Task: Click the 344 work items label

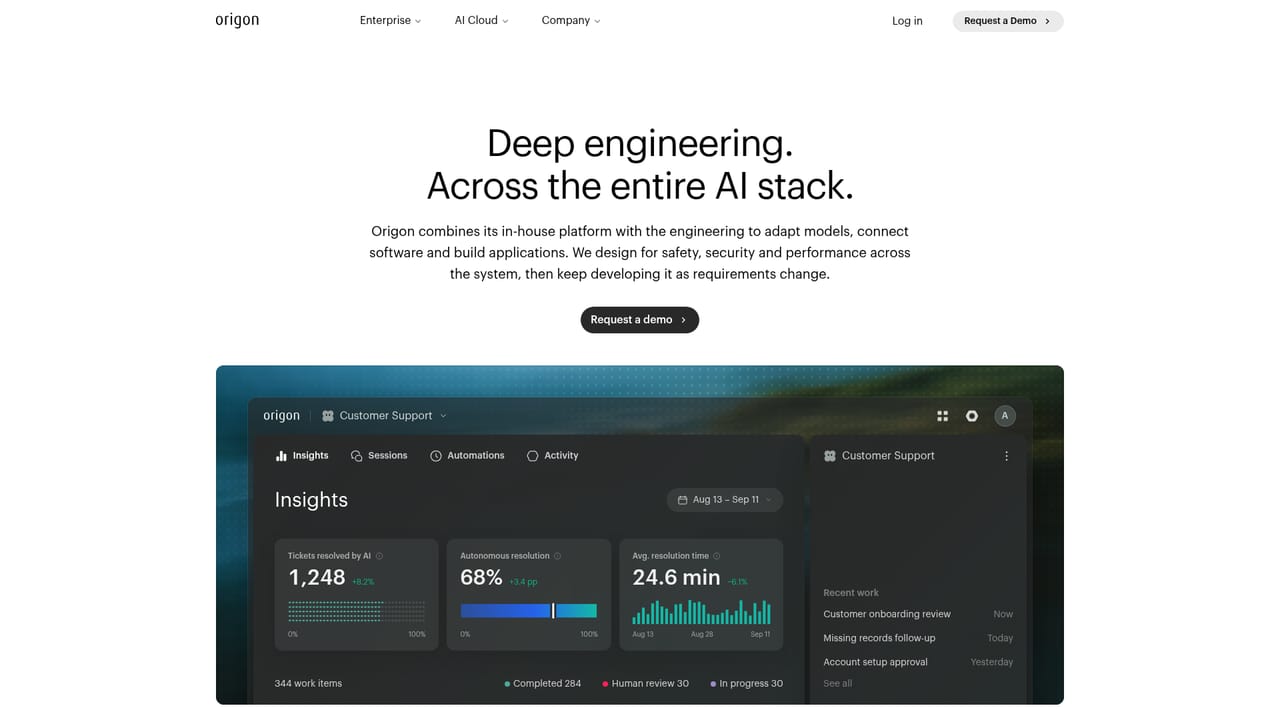Action: (x=308, y=684)
